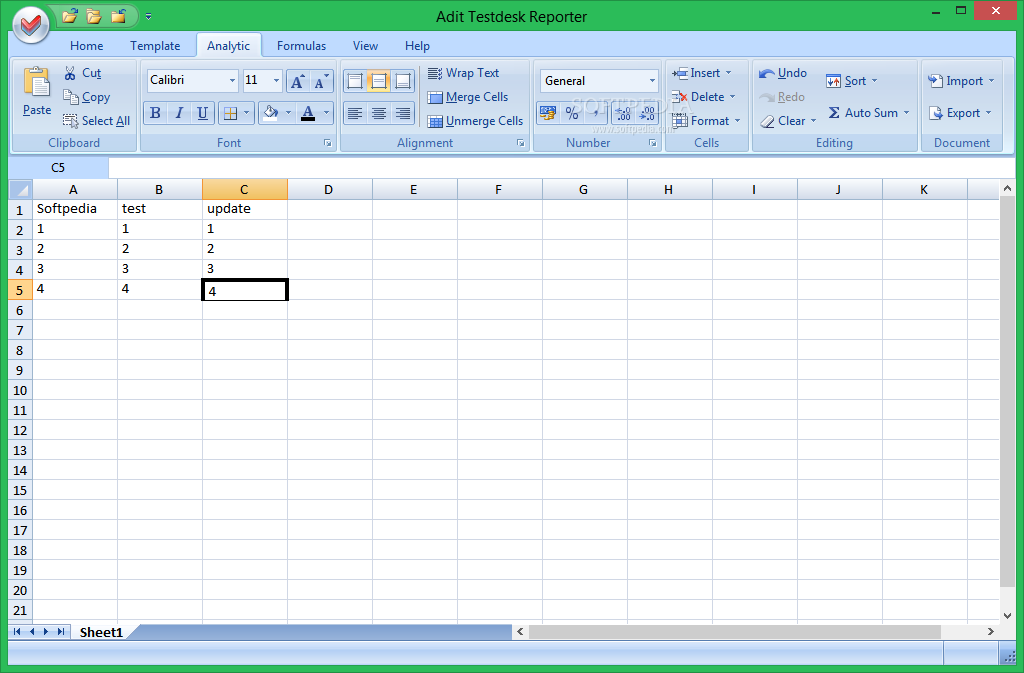This screenshot has width=1024, height=673.
Task: Expand the font color dropdown arrow
Action: point(326,113)
